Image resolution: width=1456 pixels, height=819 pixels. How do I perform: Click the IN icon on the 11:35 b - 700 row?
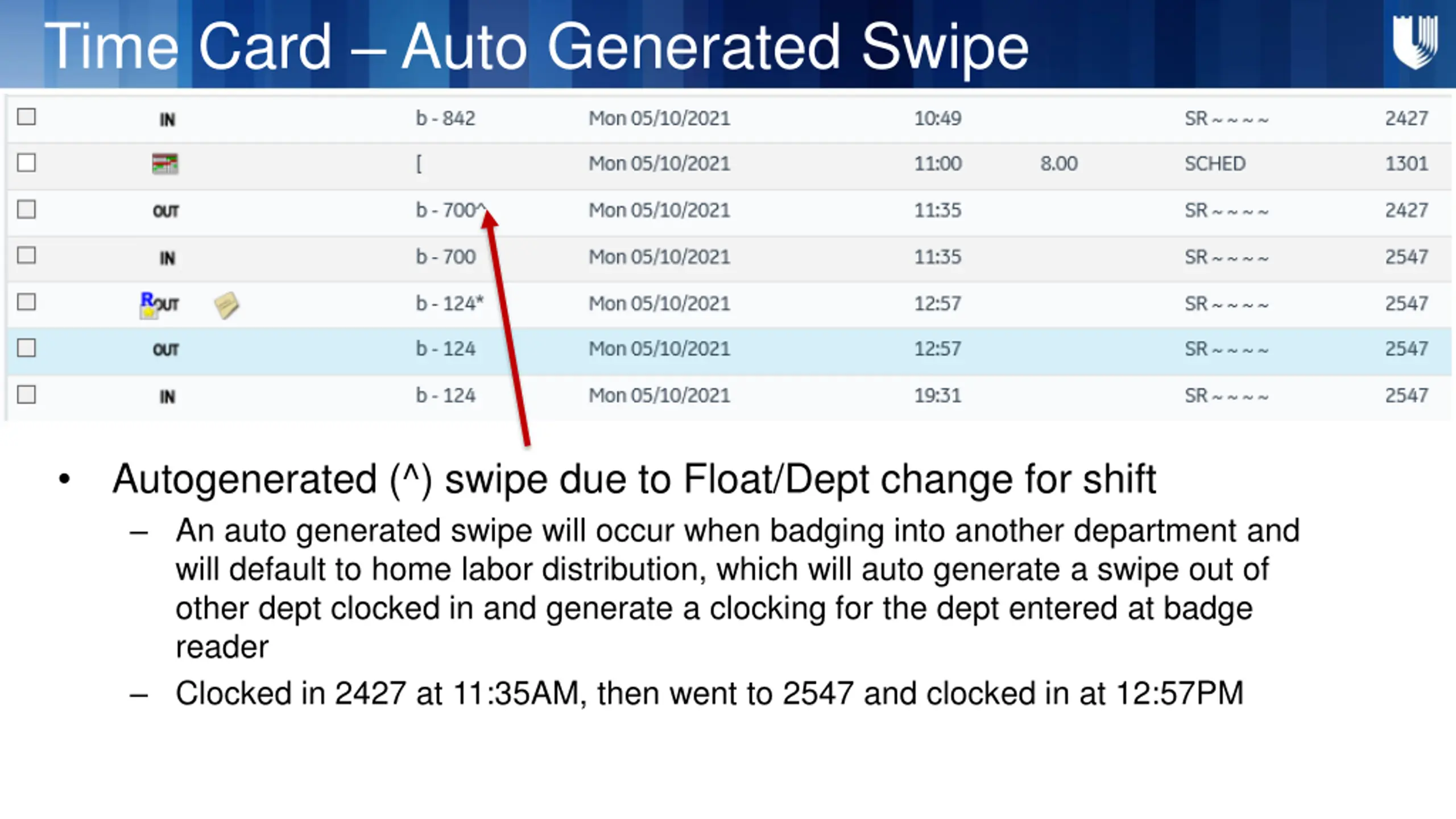[167, 258]
